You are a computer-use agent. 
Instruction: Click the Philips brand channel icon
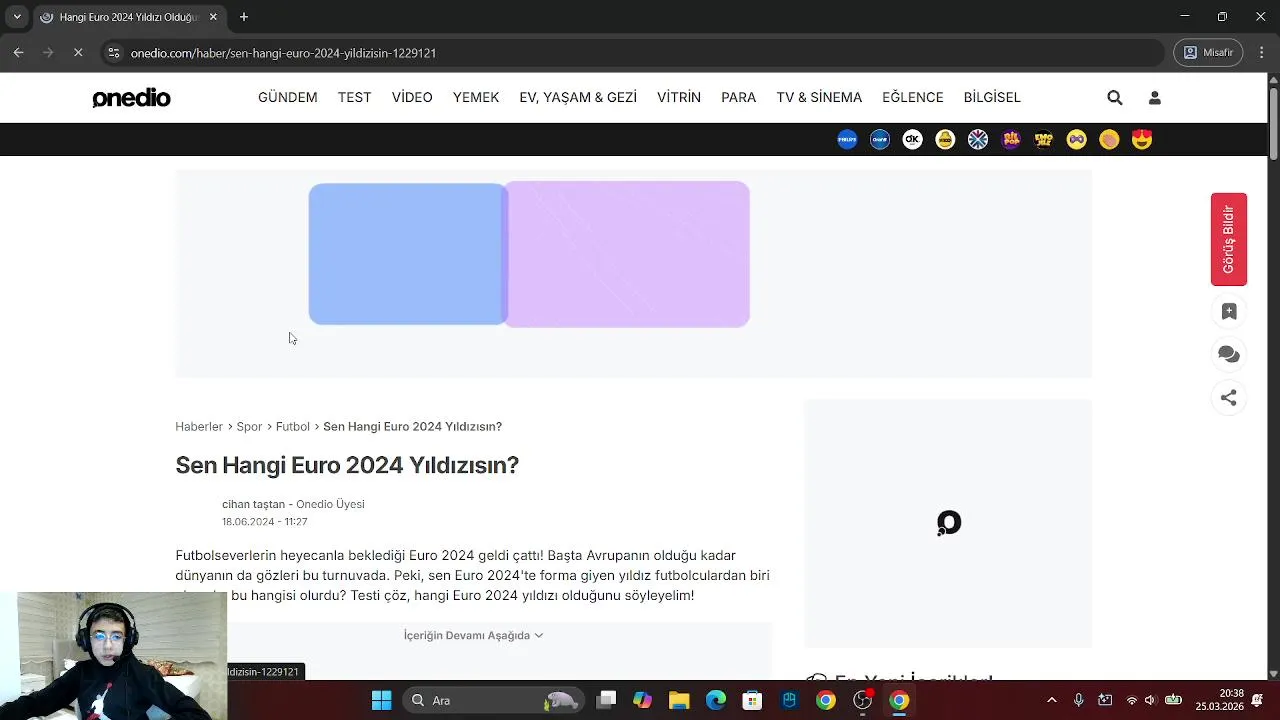(x=847, y=140)
